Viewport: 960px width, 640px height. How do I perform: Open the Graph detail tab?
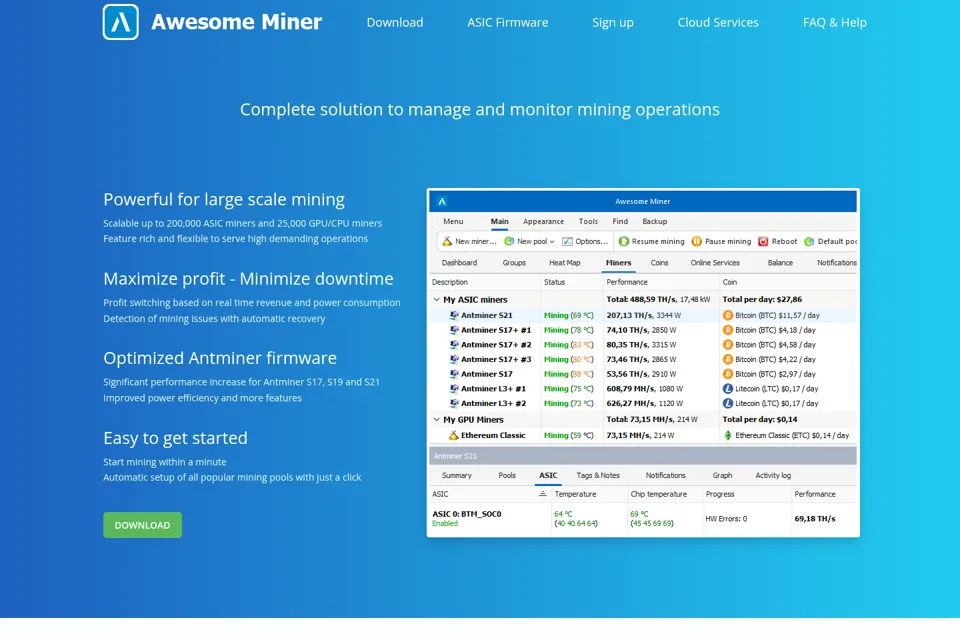click(722, 475)
